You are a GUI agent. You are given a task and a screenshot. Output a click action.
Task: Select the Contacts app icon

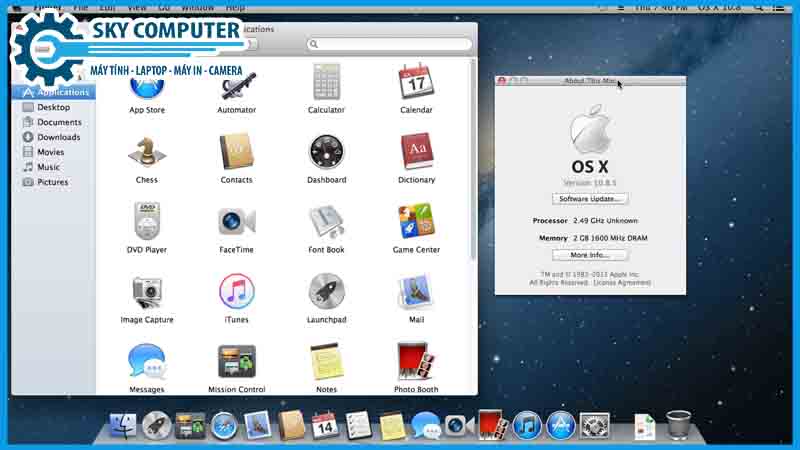237,153
